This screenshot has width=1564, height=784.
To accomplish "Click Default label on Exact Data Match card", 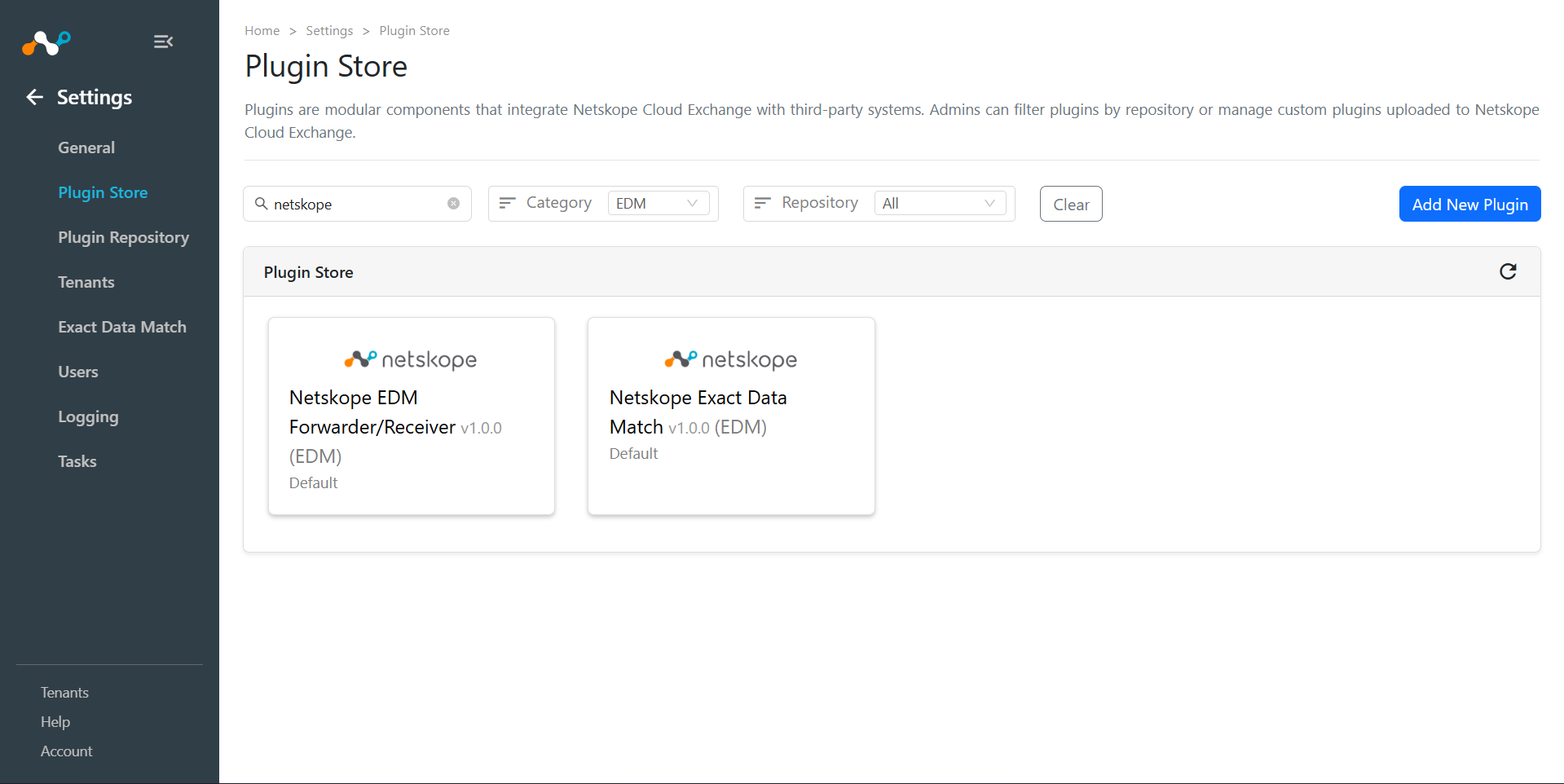I will coord(633,454).
